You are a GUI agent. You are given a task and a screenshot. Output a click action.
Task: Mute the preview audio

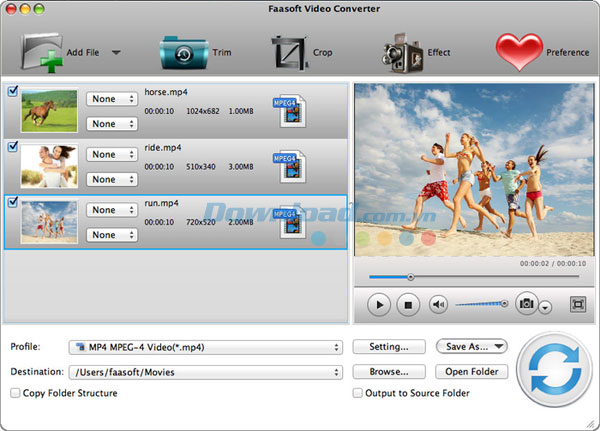438,304
